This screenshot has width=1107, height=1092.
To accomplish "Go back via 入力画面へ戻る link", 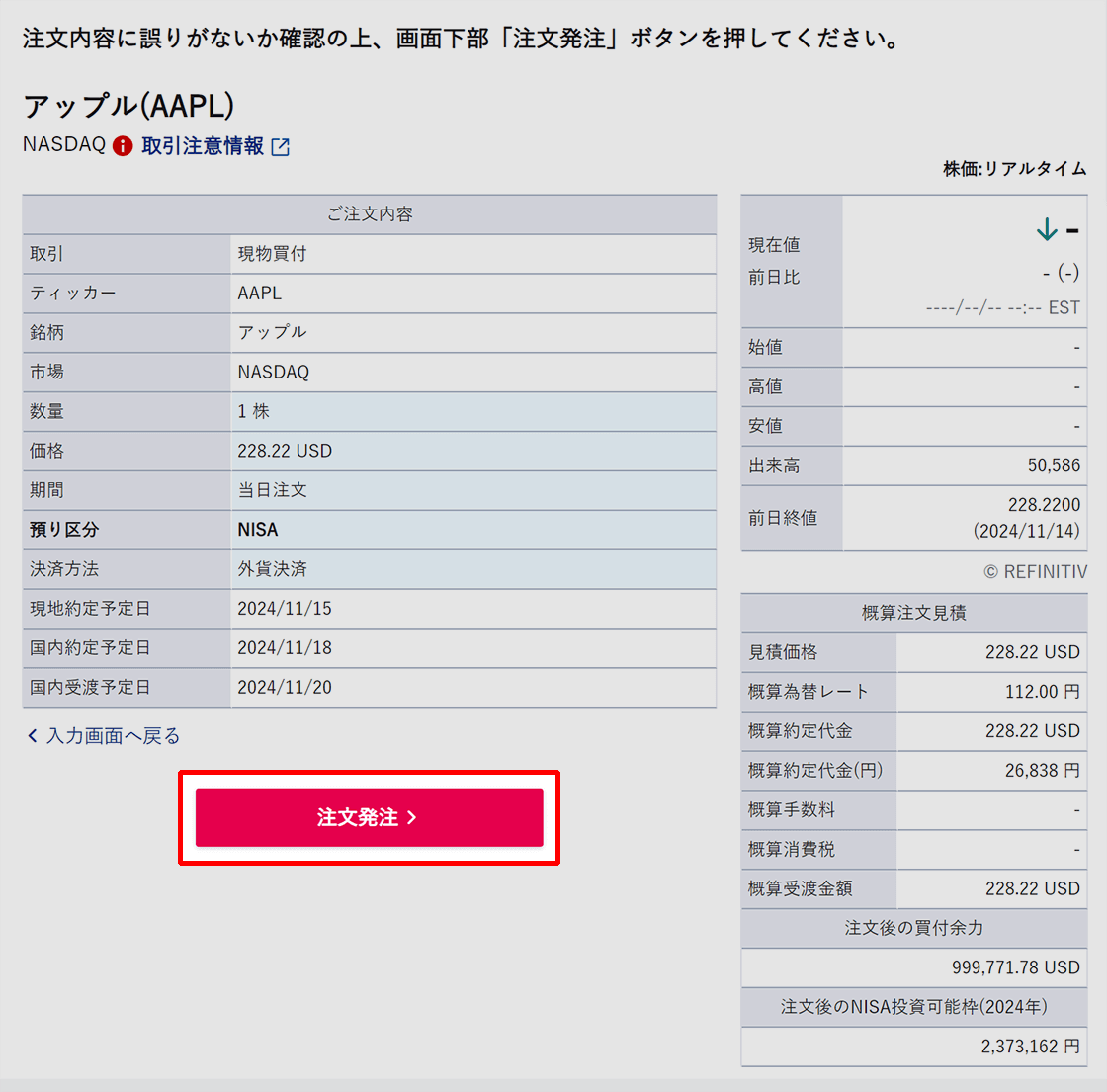I will click(x=113, y=735).
